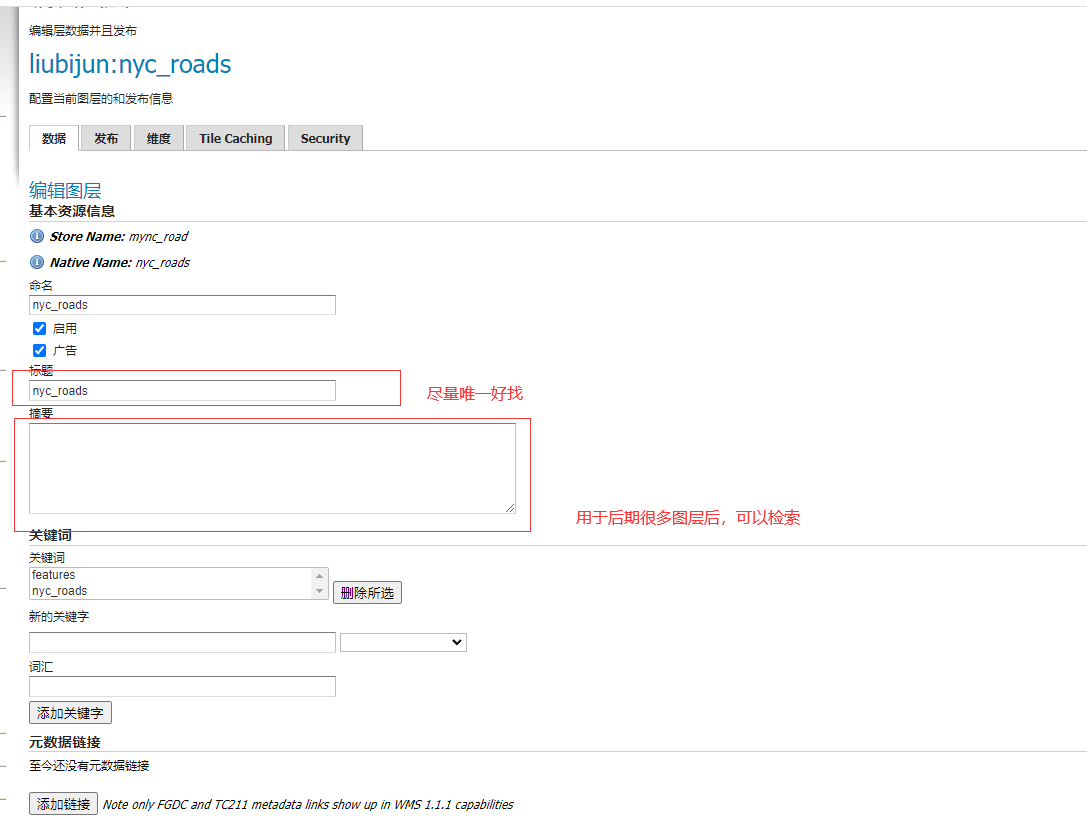Click the keyword list down arrow

click(x=320, y=591)
